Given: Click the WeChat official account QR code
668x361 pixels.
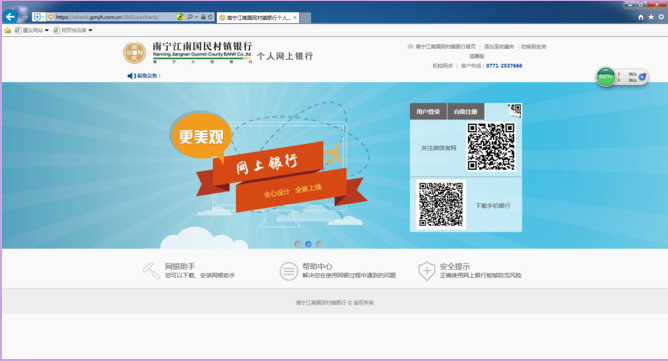Looking at the screenshot, I should click(x=491, y=147).
